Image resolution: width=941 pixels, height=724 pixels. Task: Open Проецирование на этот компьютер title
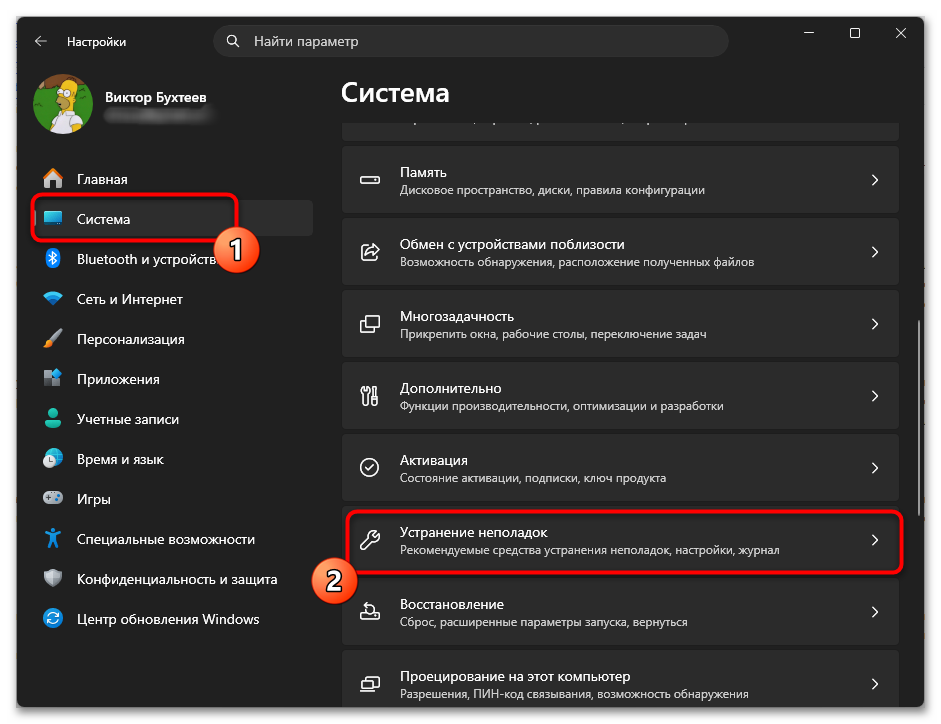(515, 677)
